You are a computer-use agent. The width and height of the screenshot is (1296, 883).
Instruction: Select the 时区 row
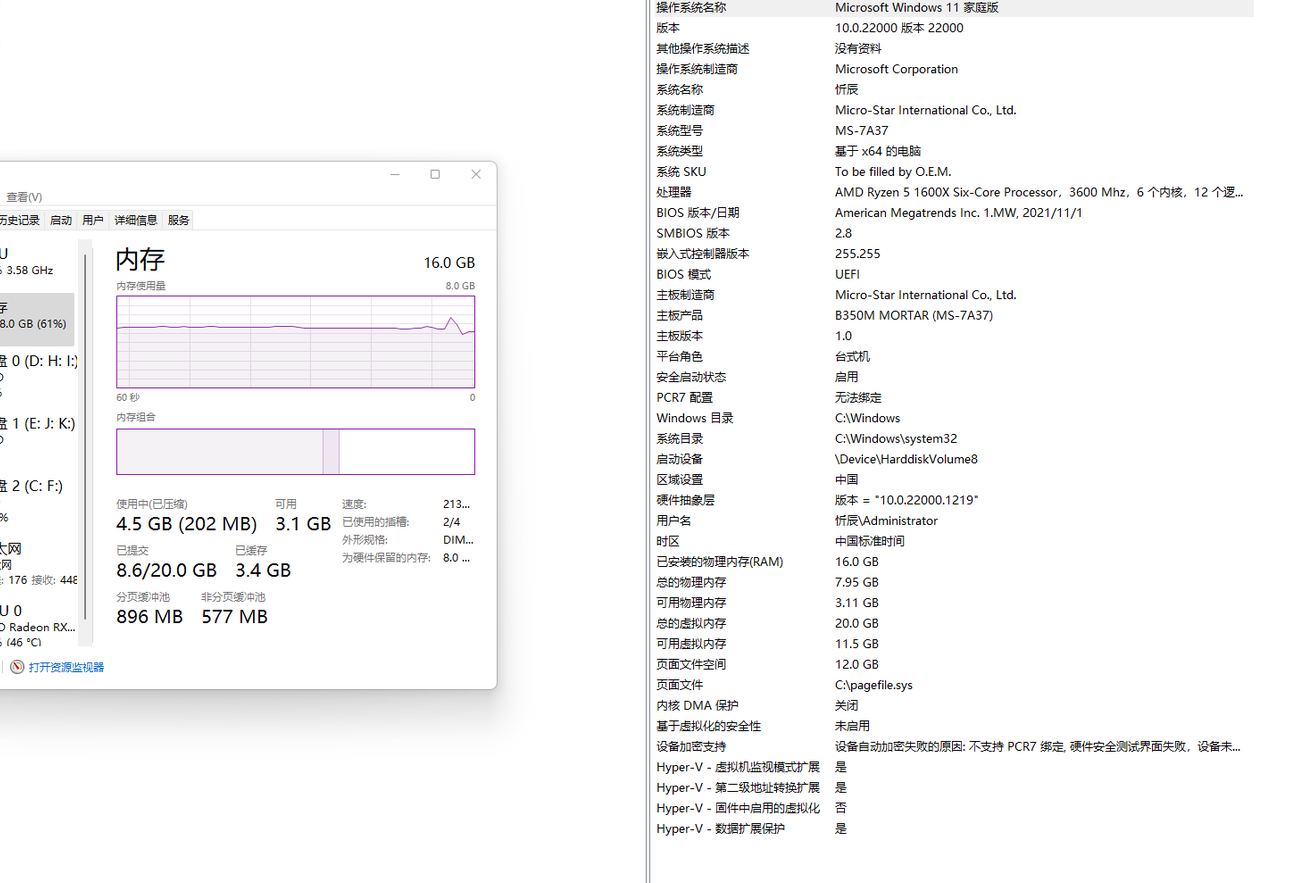(x=952, y=541)
